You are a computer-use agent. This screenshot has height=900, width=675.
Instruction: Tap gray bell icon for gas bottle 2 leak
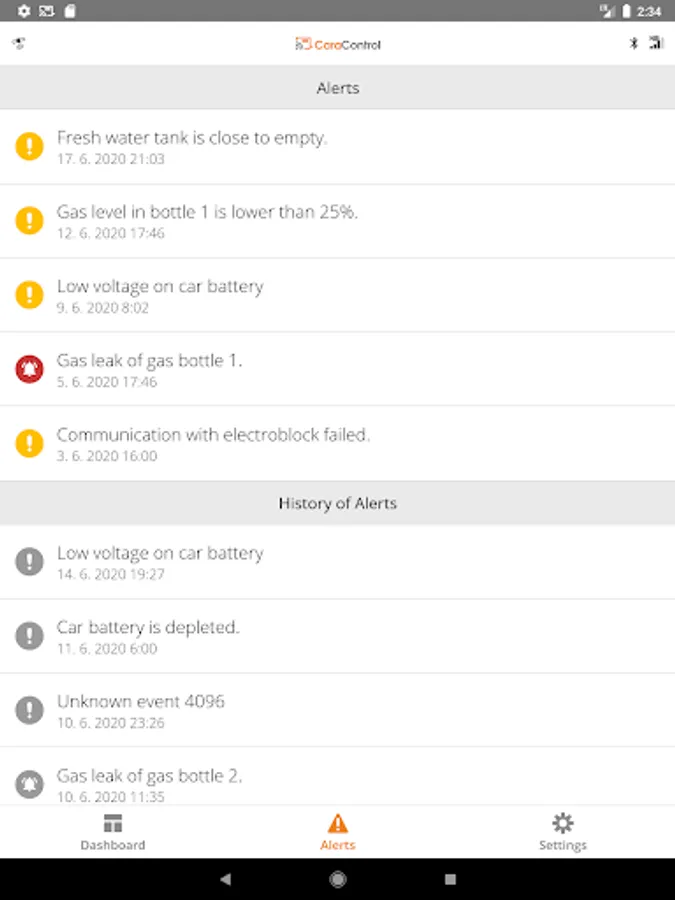click(30, 783)
